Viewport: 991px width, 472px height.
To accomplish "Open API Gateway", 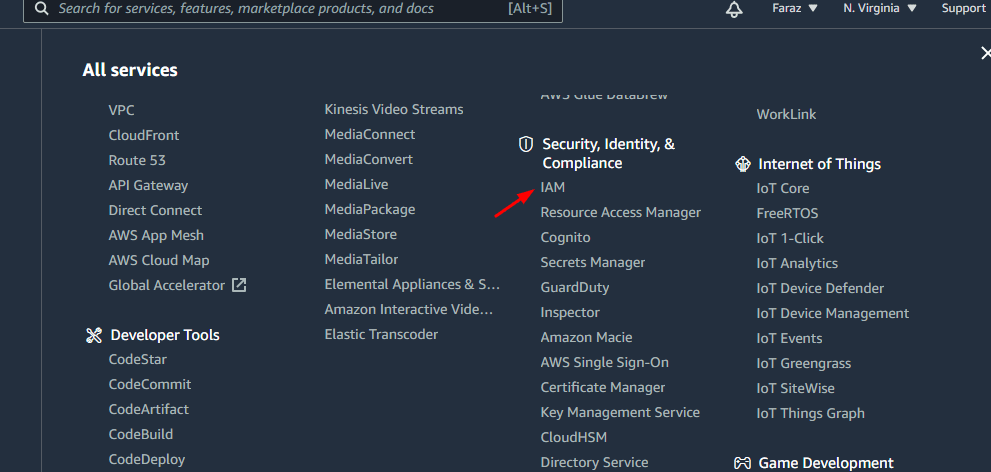I will [148, 186].
